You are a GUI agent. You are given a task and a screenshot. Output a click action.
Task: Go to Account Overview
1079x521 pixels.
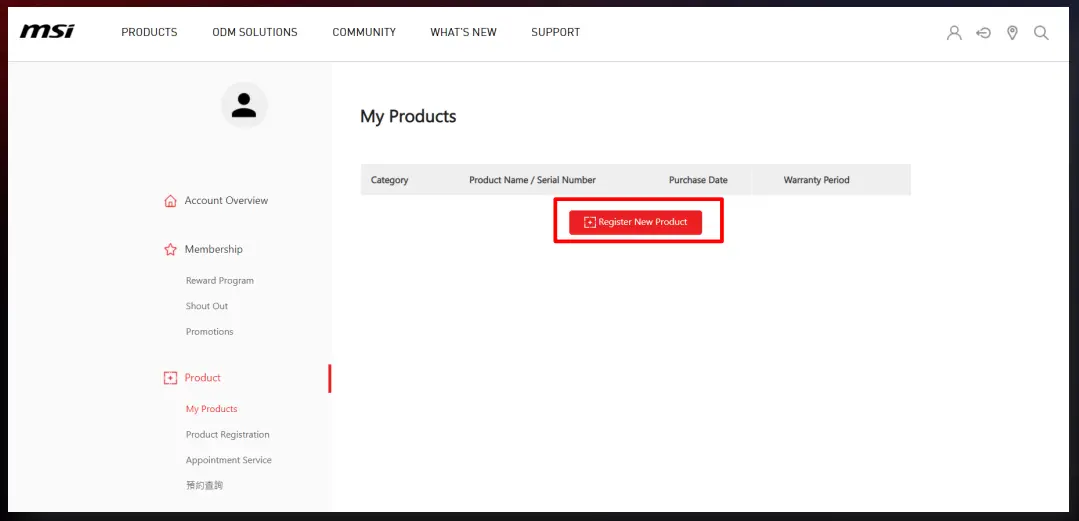coord(226,200)
